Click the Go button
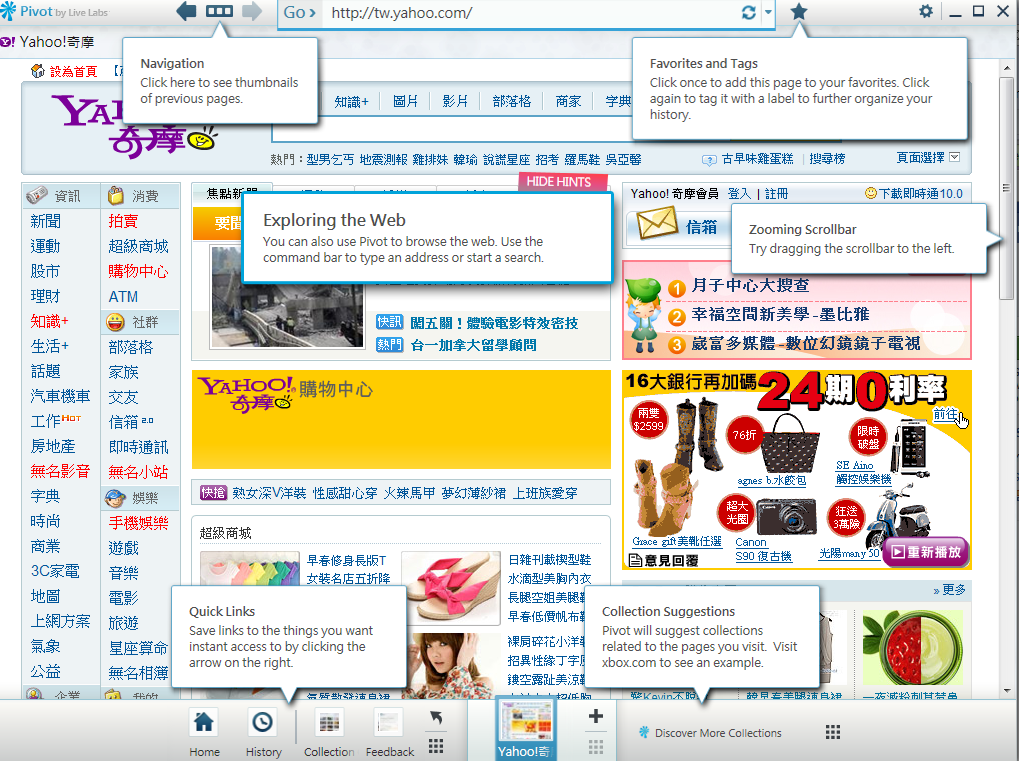1019x761 pixels. coord(300,12)
